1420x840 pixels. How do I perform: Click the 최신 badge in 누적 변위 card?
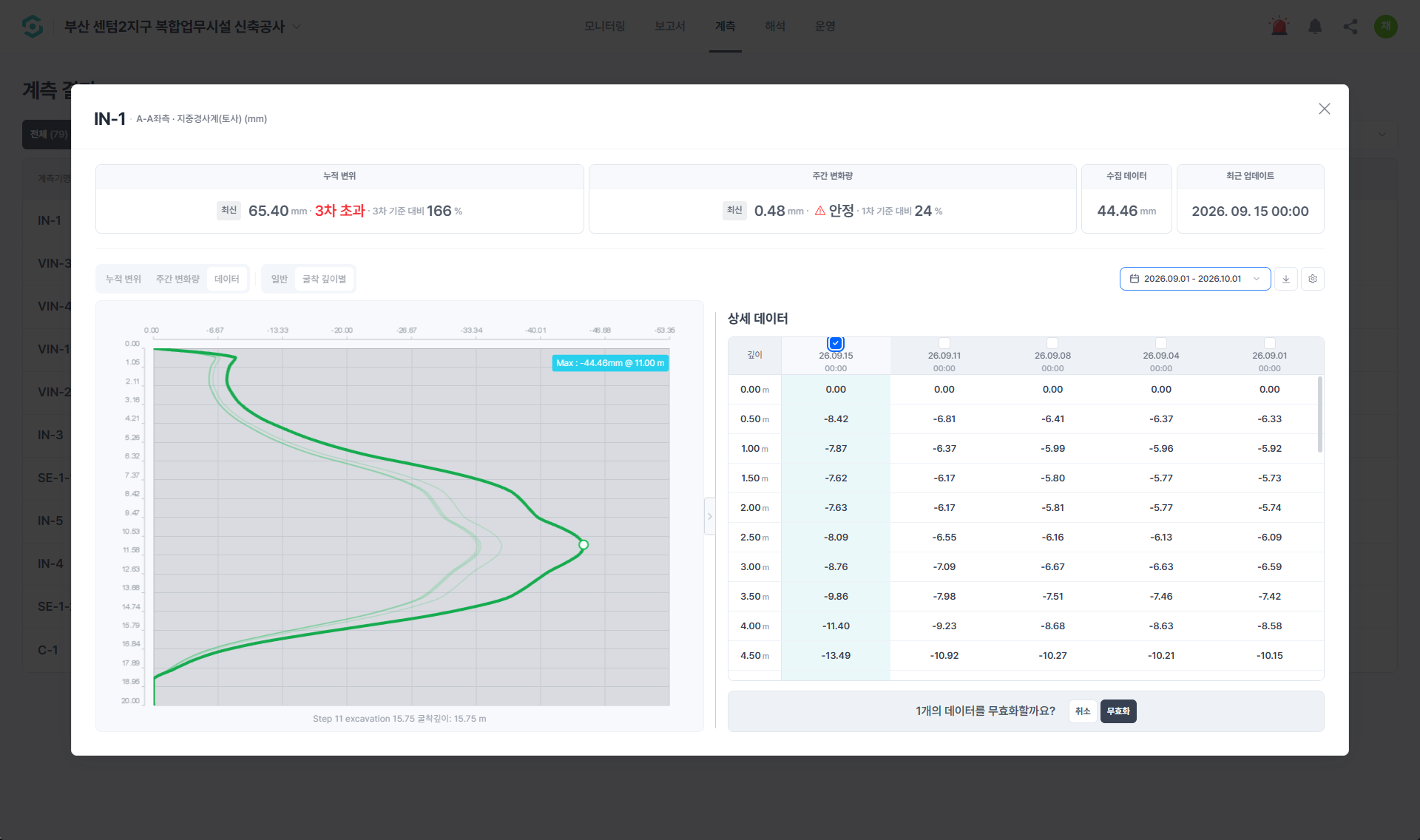[229, 211]
